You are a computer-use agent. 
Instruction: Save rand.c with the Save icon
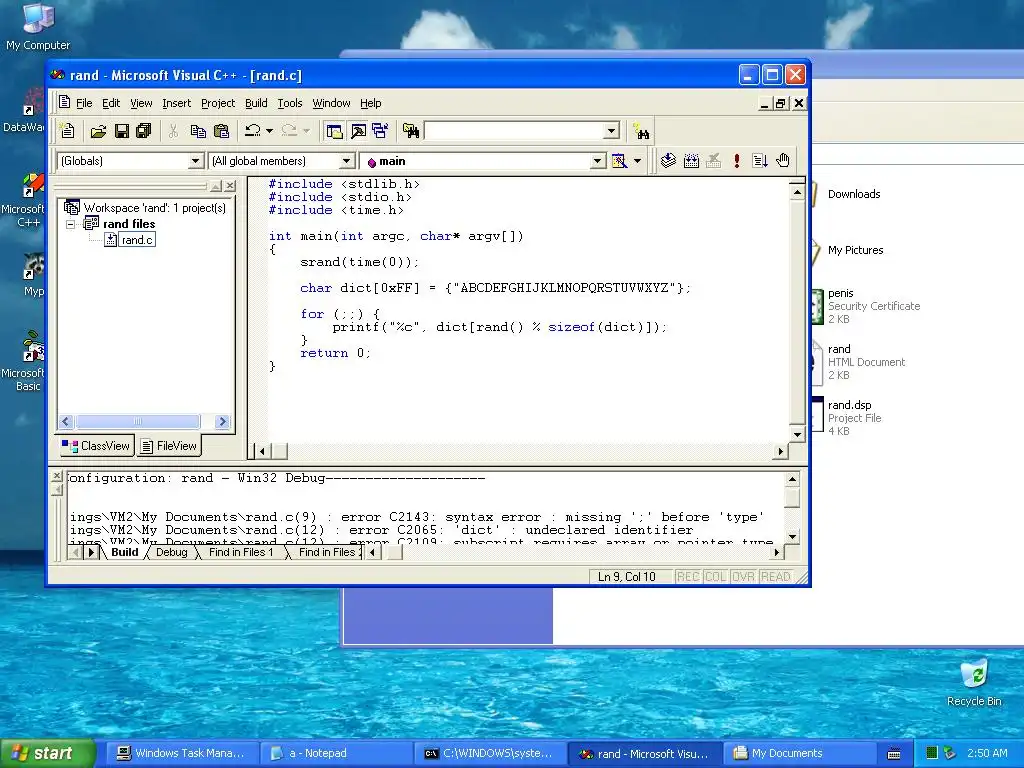point(121,131)
